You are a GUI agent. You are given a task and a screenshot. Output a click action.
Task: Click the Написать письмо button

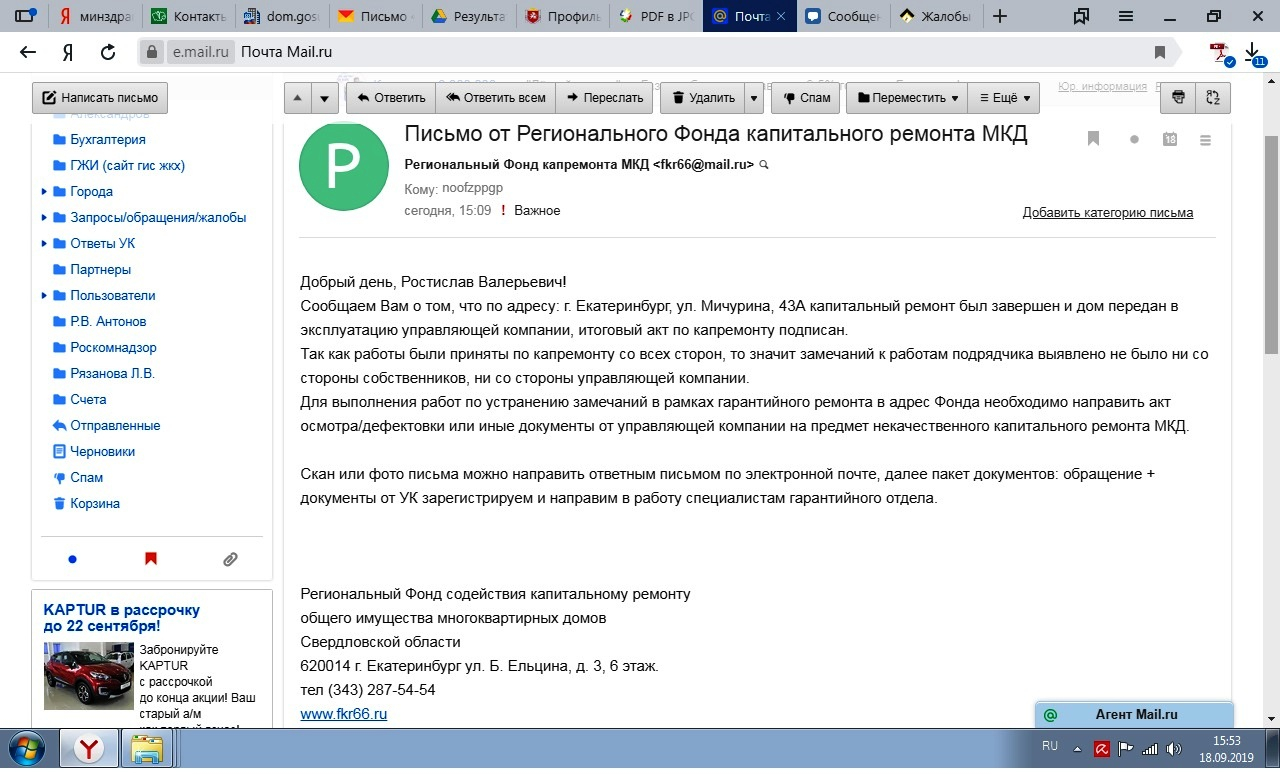(x=99, y=98)
